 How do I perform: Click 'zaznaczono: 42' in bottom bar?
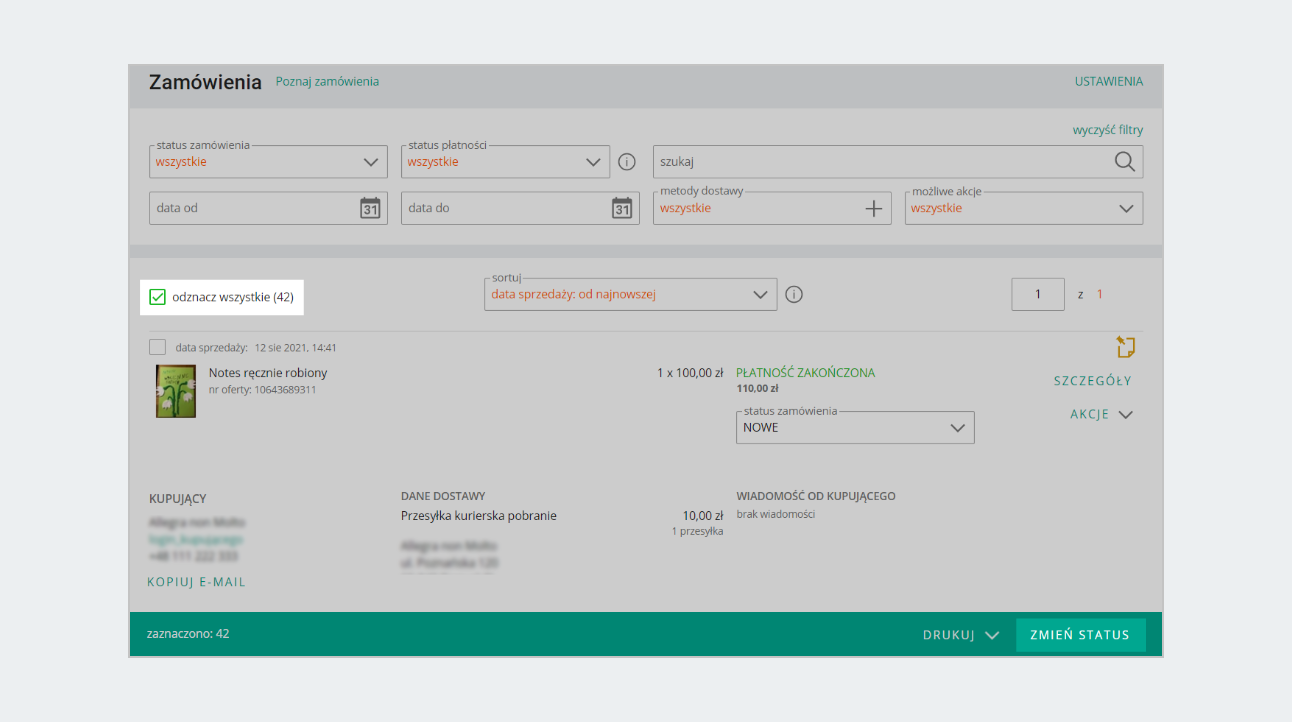[x=188, y=633]
